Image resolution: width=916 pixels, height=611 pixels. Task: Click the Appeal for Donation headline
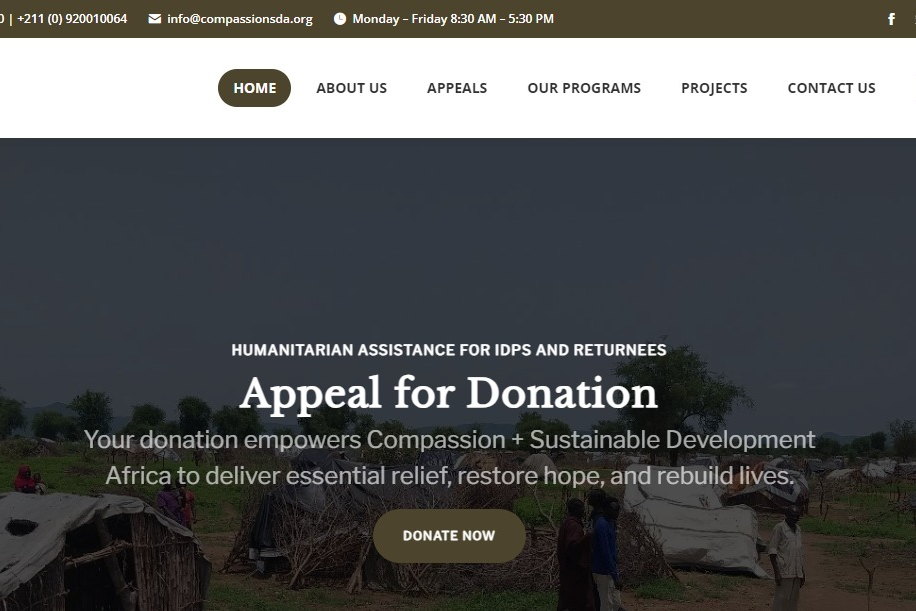[x=449, y=393]
